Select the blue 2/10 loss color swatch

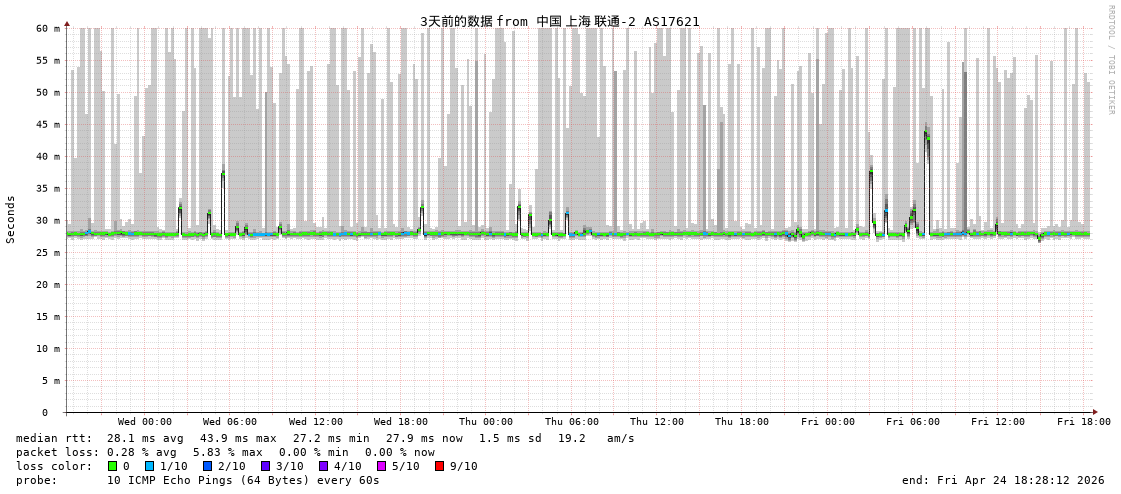pos(208,466)
